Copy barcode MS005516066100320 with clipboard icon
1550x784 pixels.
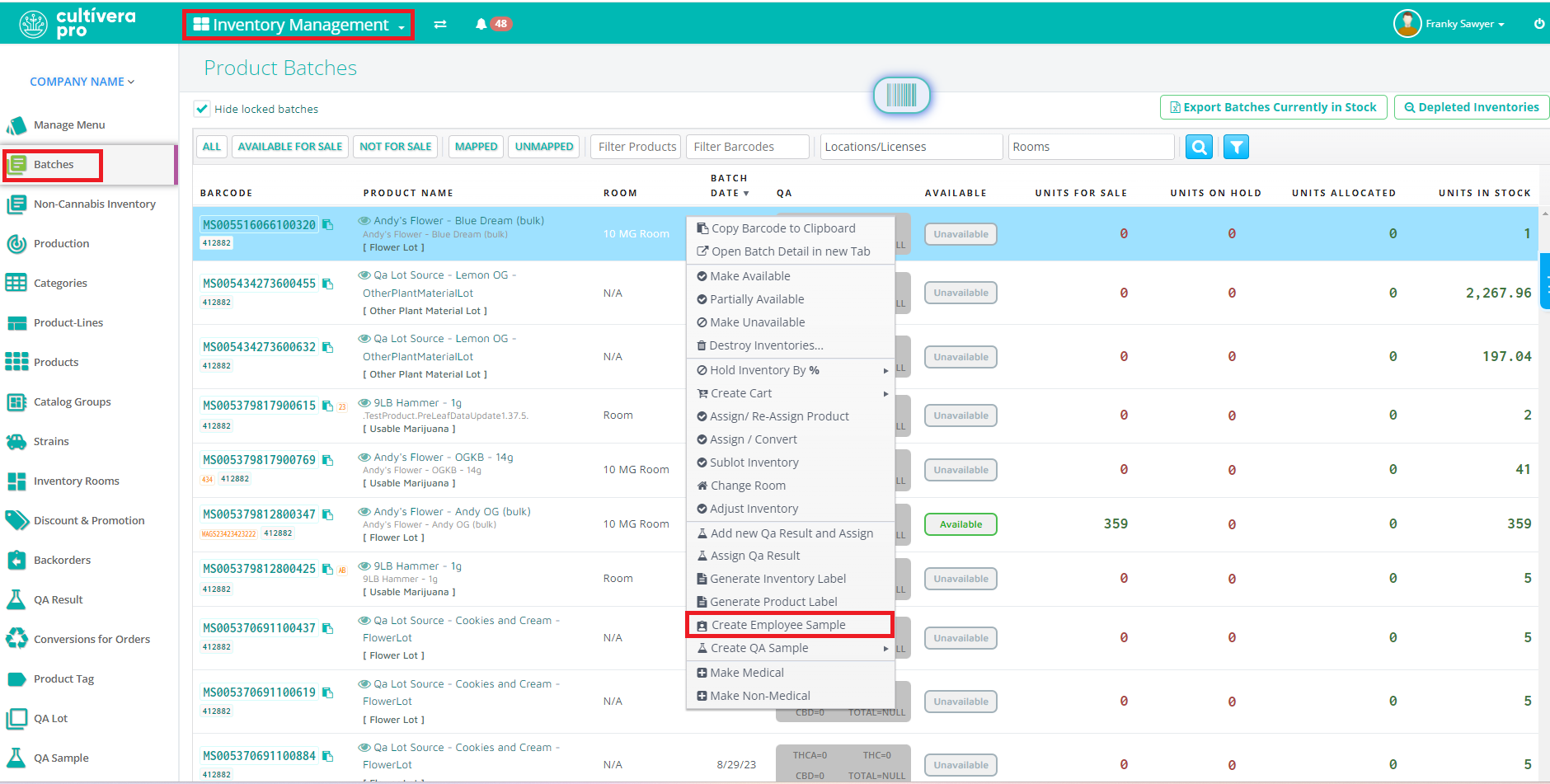(x=327, y=225)
